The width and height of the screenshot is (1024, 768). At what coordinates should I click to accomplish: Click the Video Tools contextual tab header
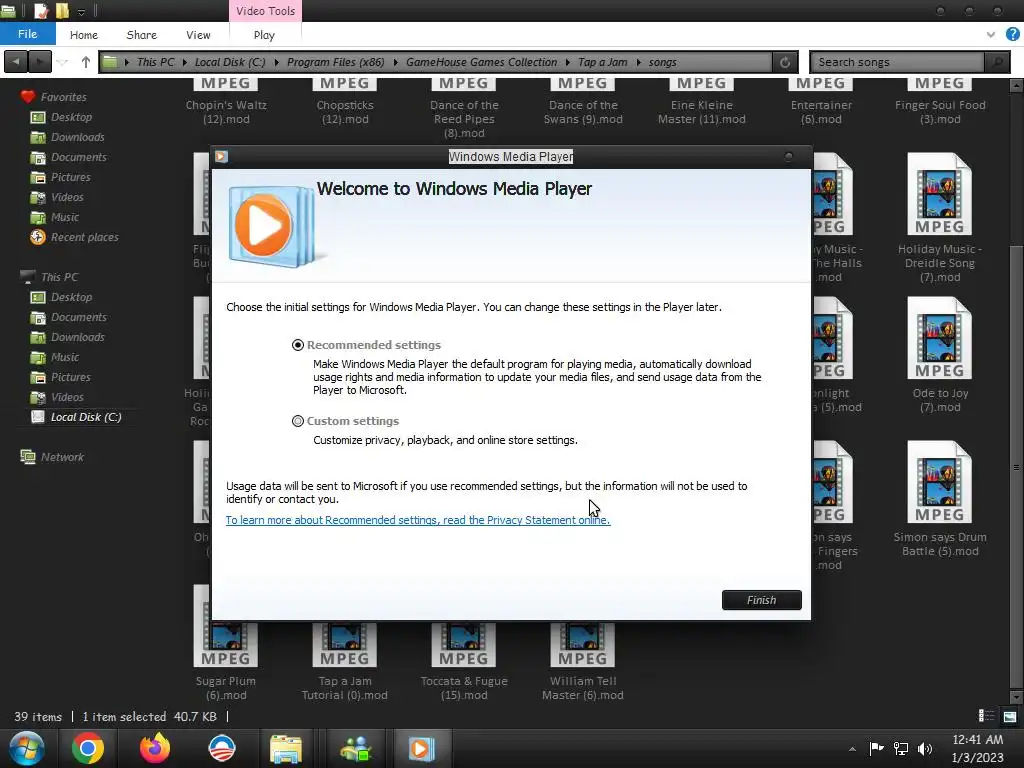click(265, 11)
